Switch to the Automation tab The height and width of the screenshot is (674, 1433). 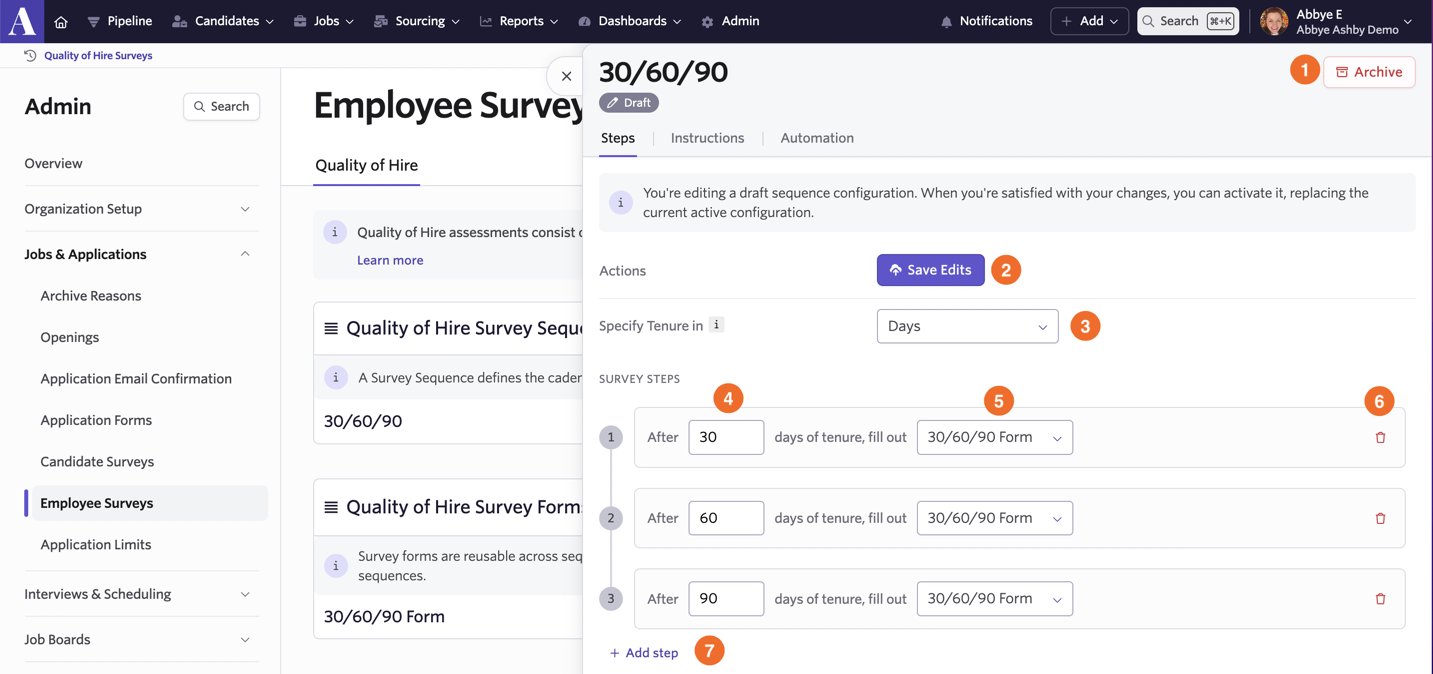(x=817, y=138)
